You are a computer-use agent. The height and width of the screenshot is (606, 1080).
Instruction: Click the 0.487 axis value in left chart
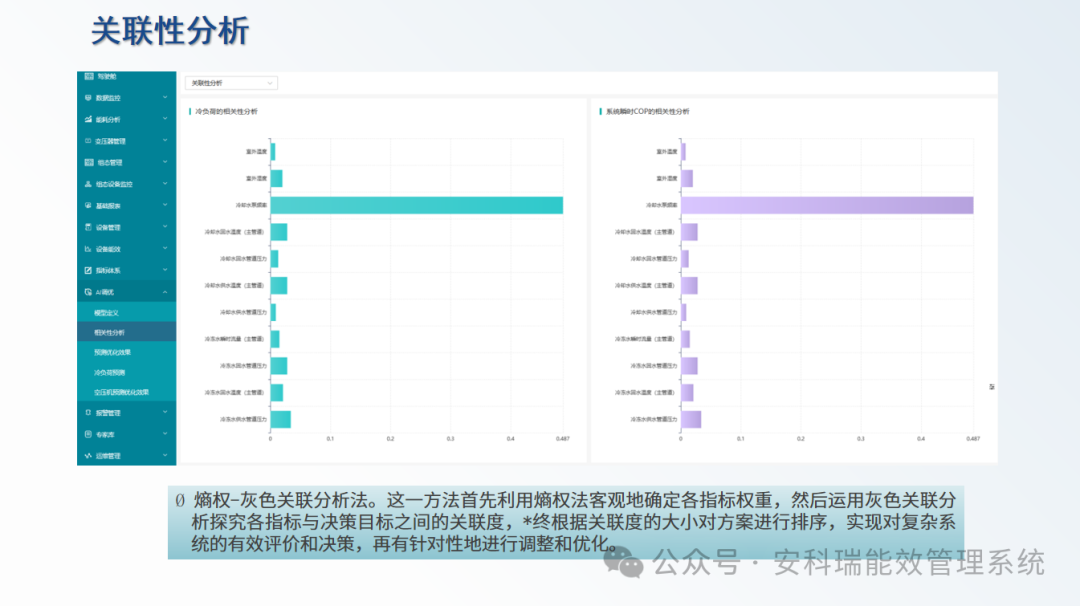tap(563, 439)
